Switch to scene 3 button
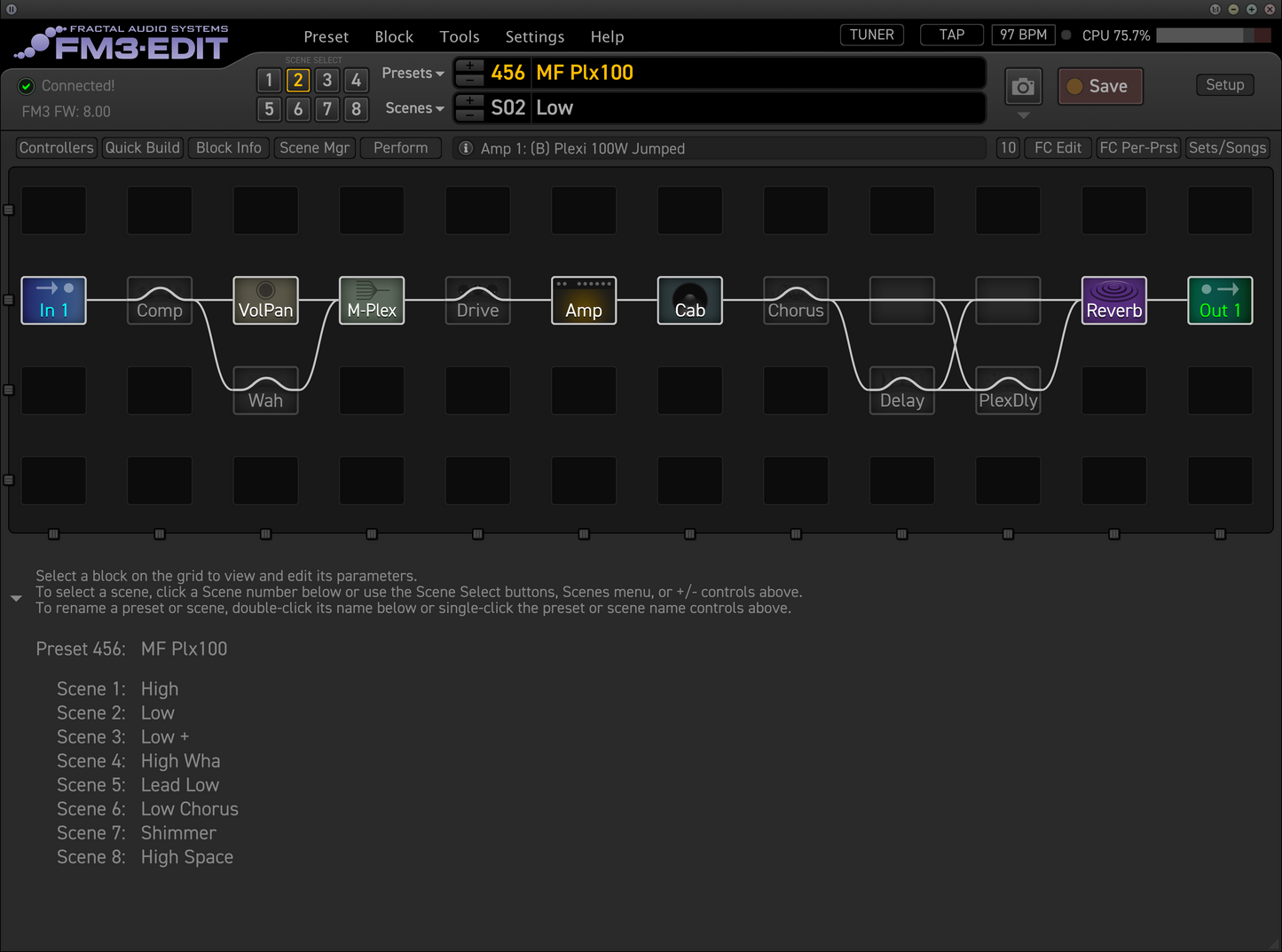This screenshot has width=1282, height=952. [327, 80]
